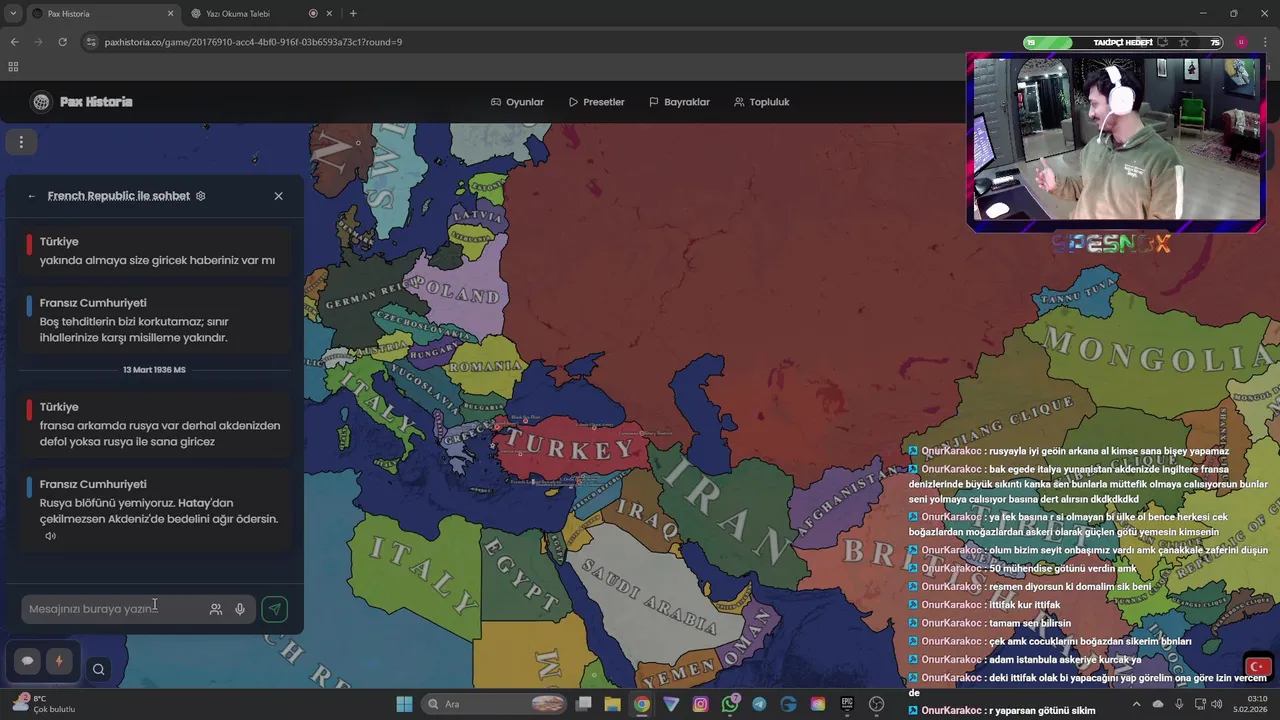Open Instagram from taskbar
This screenshot has width=1280, height=720.
pyautogui.click(x=701, y=704)
